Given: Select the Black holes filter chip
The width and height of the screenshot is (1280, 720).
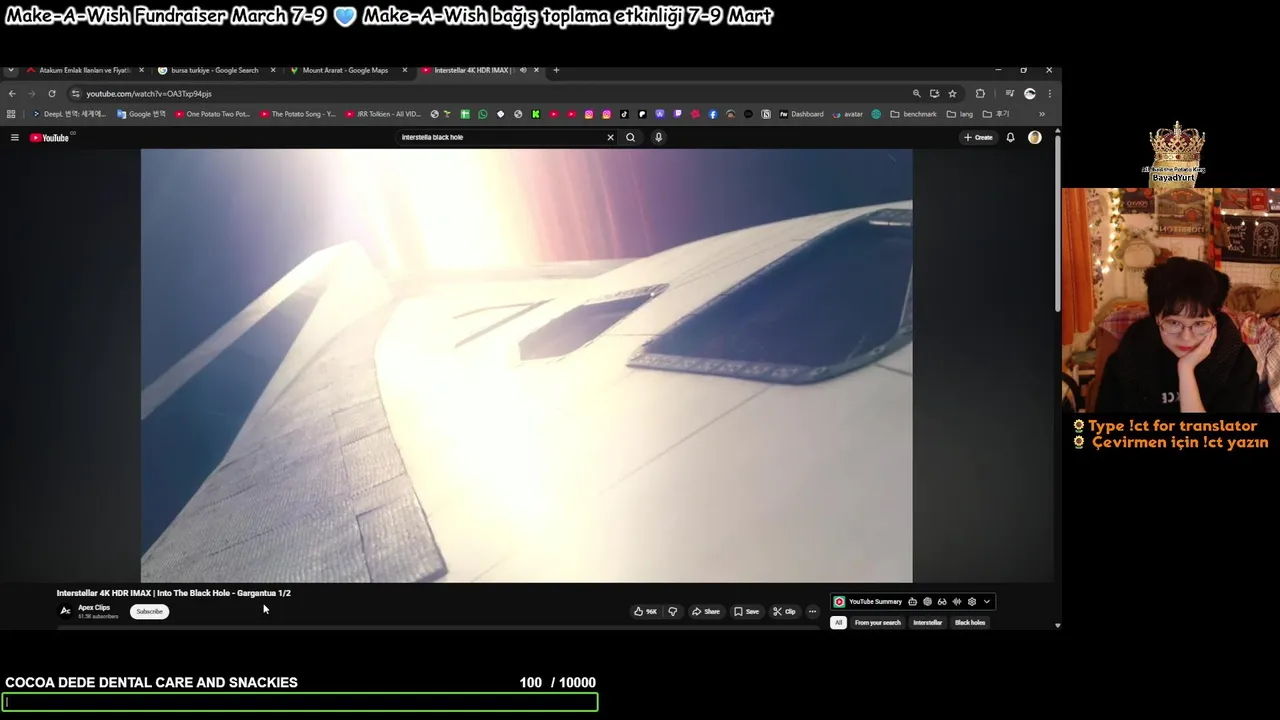Looking at the screenshot, I should (x=970, y=622).
